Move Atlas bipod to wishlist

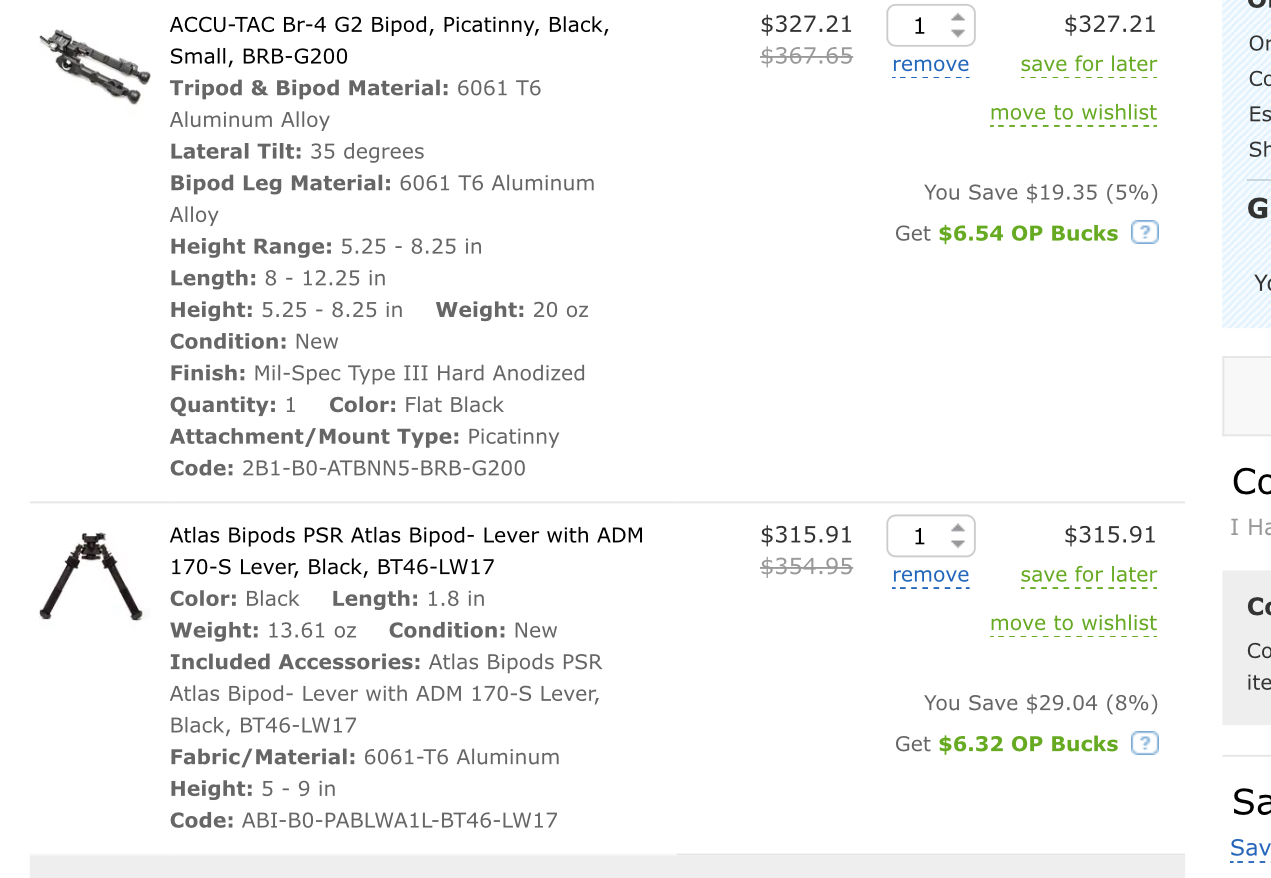[1073, 624]
